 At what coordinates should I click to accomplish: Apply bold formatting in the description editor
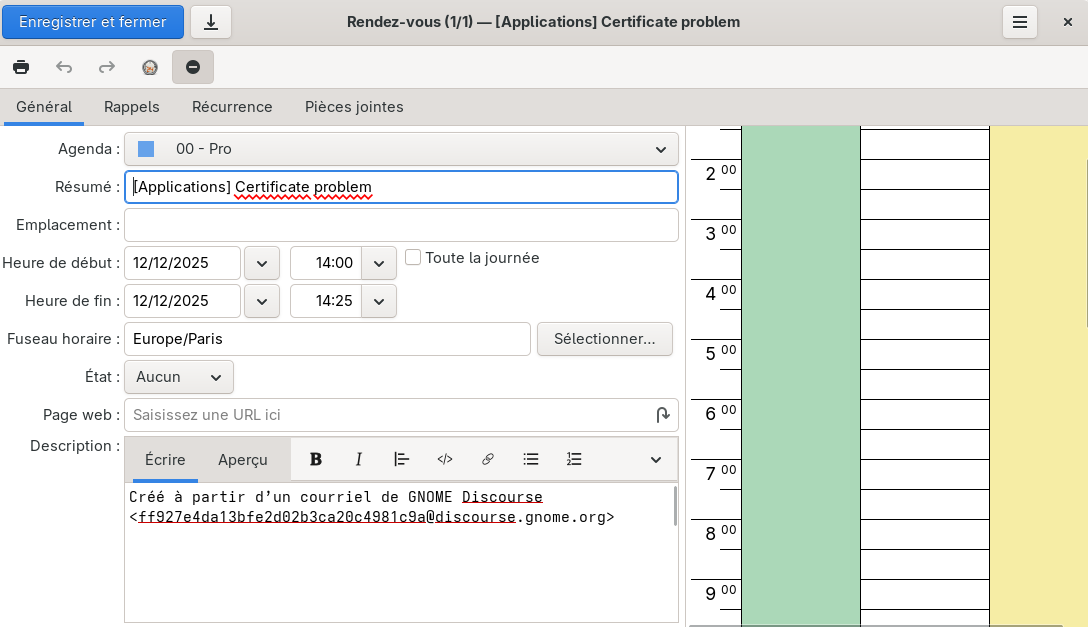point(316,459)
